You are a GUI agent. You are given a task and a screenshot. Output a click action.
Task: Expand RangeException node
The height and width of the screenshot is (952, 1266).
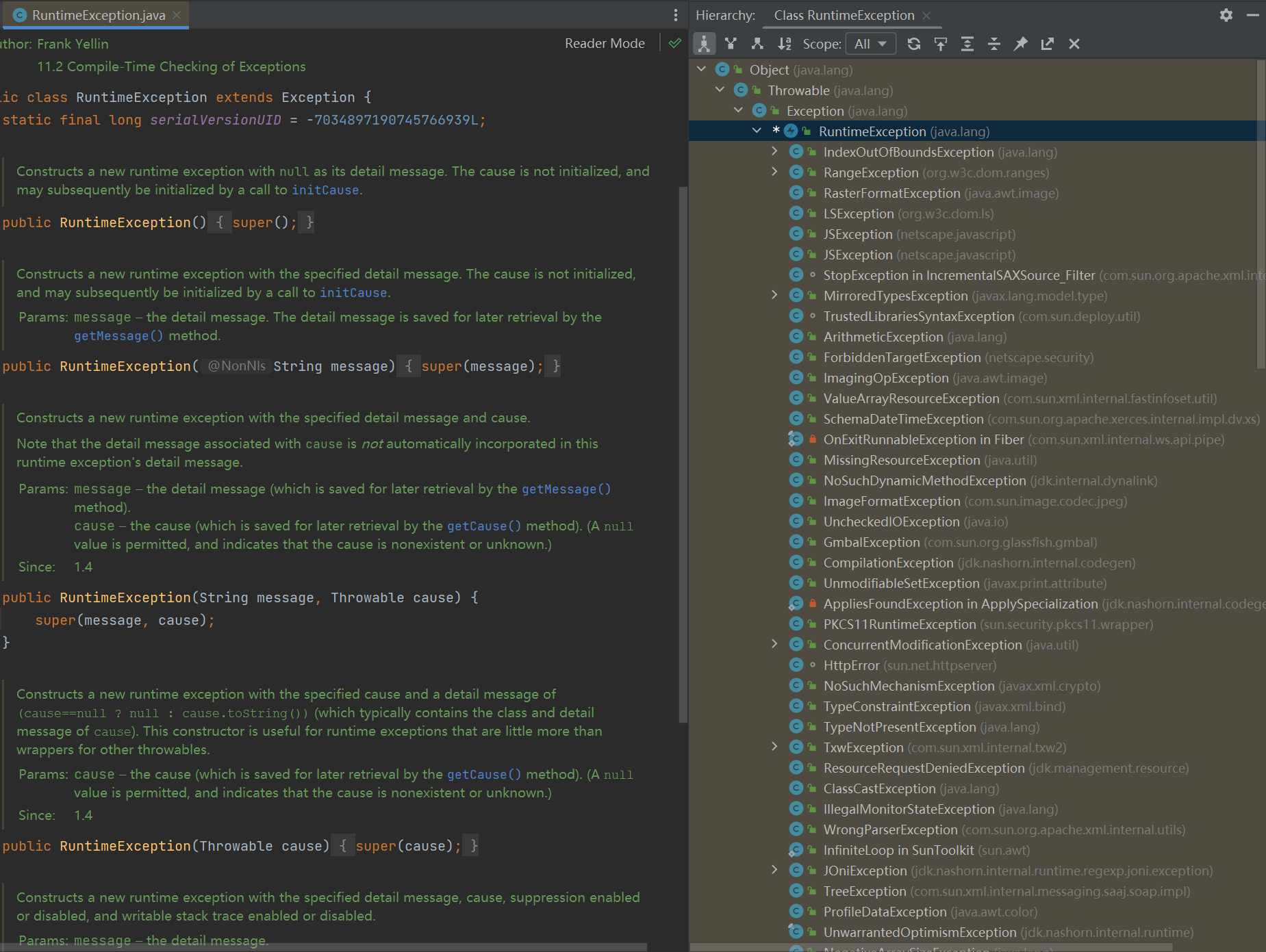coord(774,172)
